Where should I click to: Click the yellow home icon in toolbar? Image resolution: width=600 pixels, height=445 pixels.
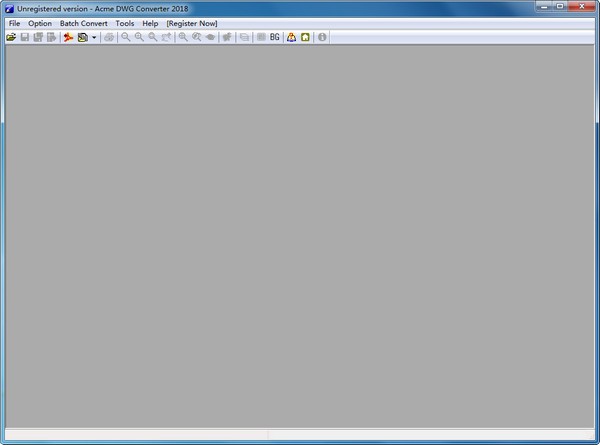click(x=305, y=37)
